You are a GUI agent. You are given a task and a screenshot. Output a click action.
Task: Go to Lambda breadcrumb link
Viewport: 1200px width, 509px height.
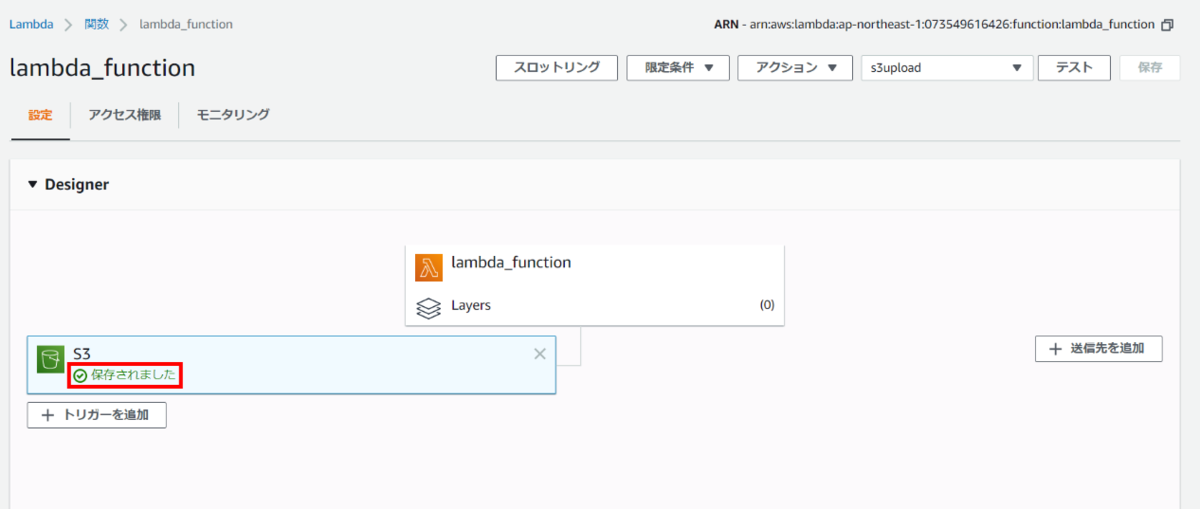[x=31, y=24]
